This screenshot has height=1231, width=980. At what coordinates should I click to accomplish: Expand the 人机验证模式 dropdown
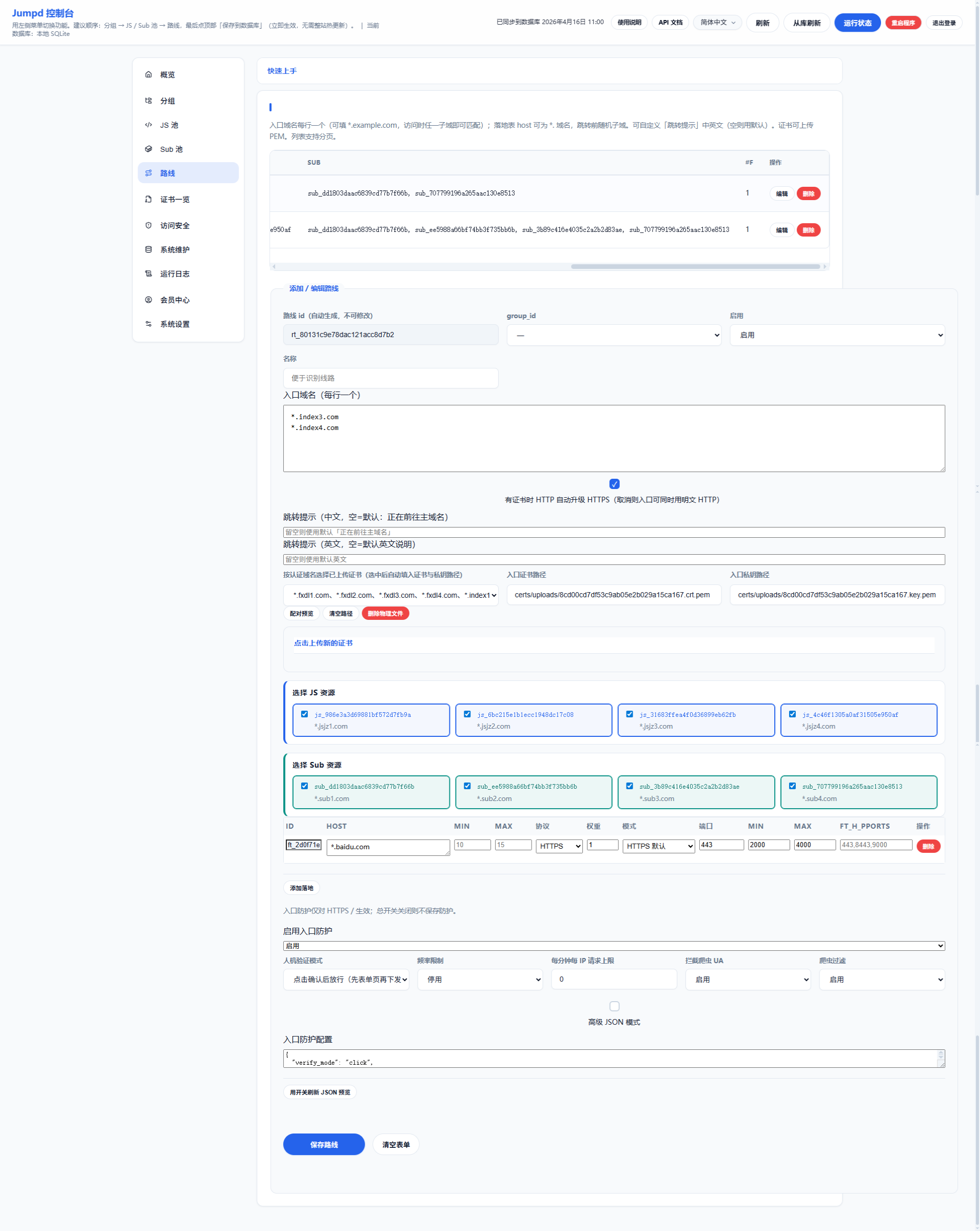[346, 979]
